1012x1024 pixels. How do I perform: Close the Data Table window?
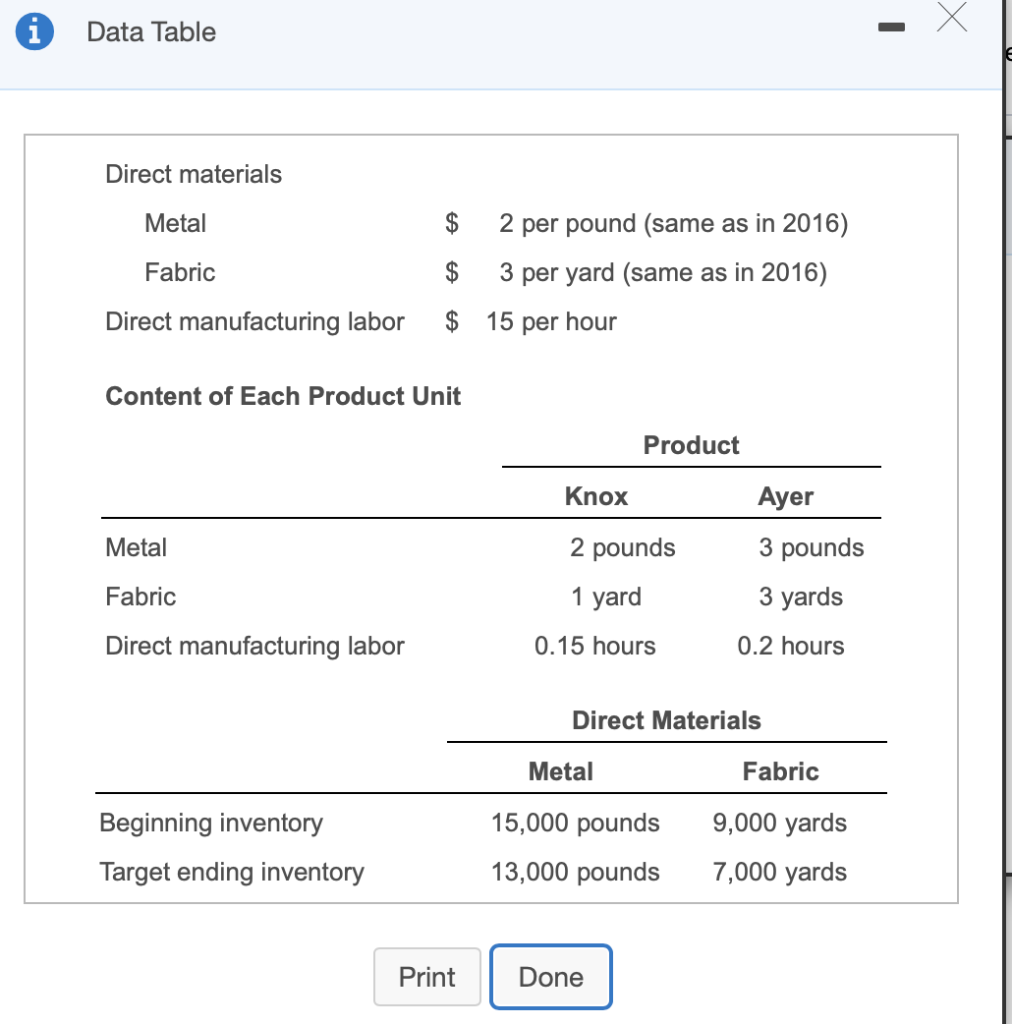point(951,17)
